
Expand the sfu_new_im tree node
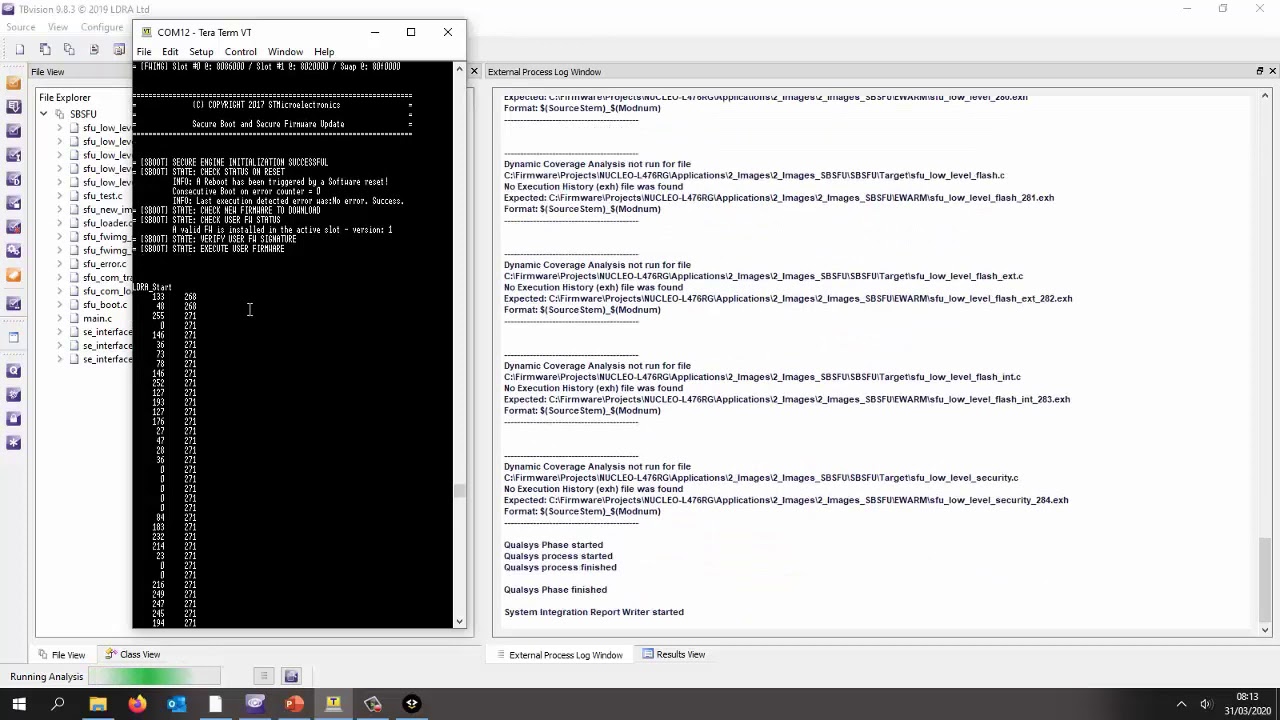click(x=59, y=210)
